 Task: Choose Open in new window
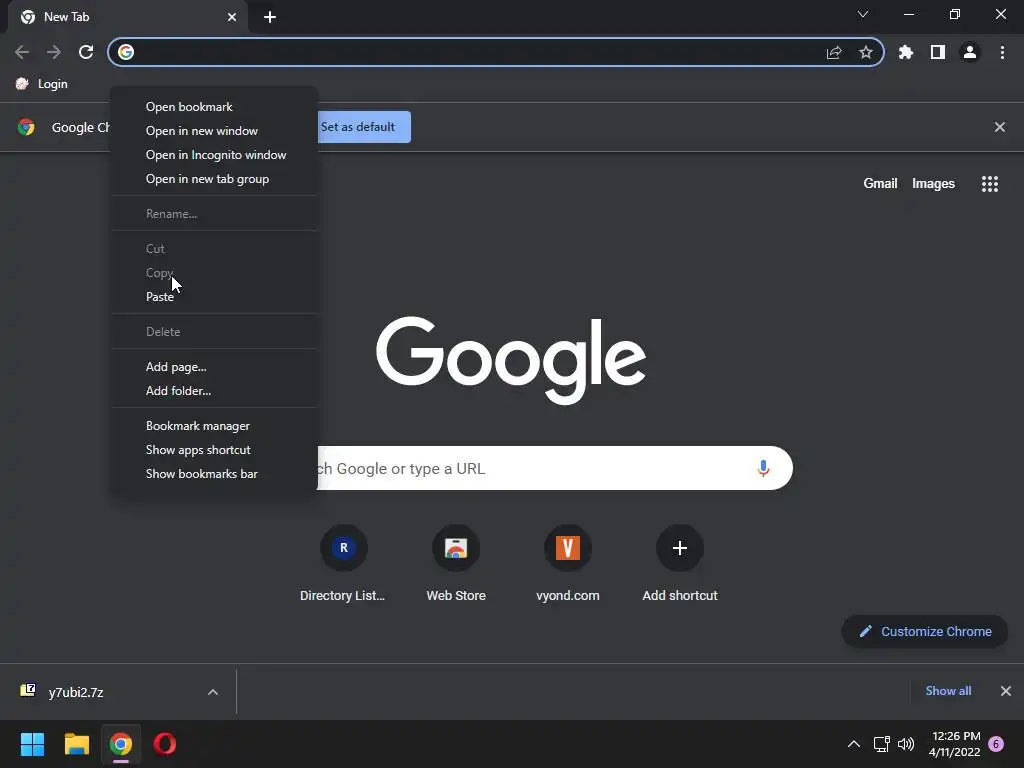tap(214, 131)
